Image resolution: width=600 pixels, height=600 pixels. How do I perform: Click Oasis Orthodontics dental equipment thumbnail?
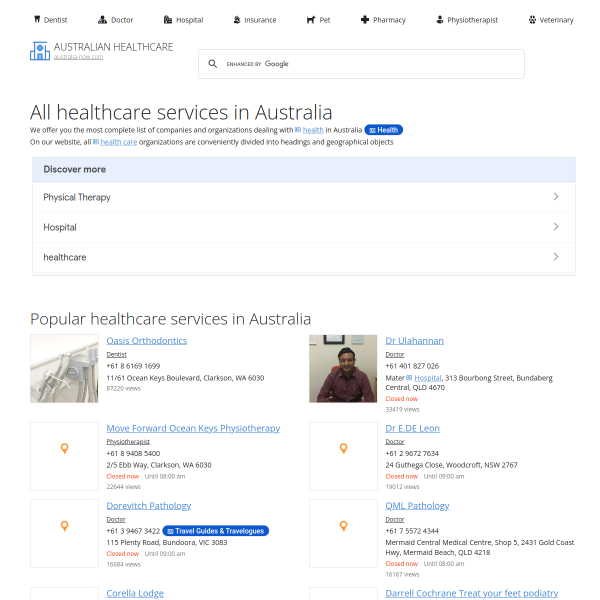click(x=64, y=368)
